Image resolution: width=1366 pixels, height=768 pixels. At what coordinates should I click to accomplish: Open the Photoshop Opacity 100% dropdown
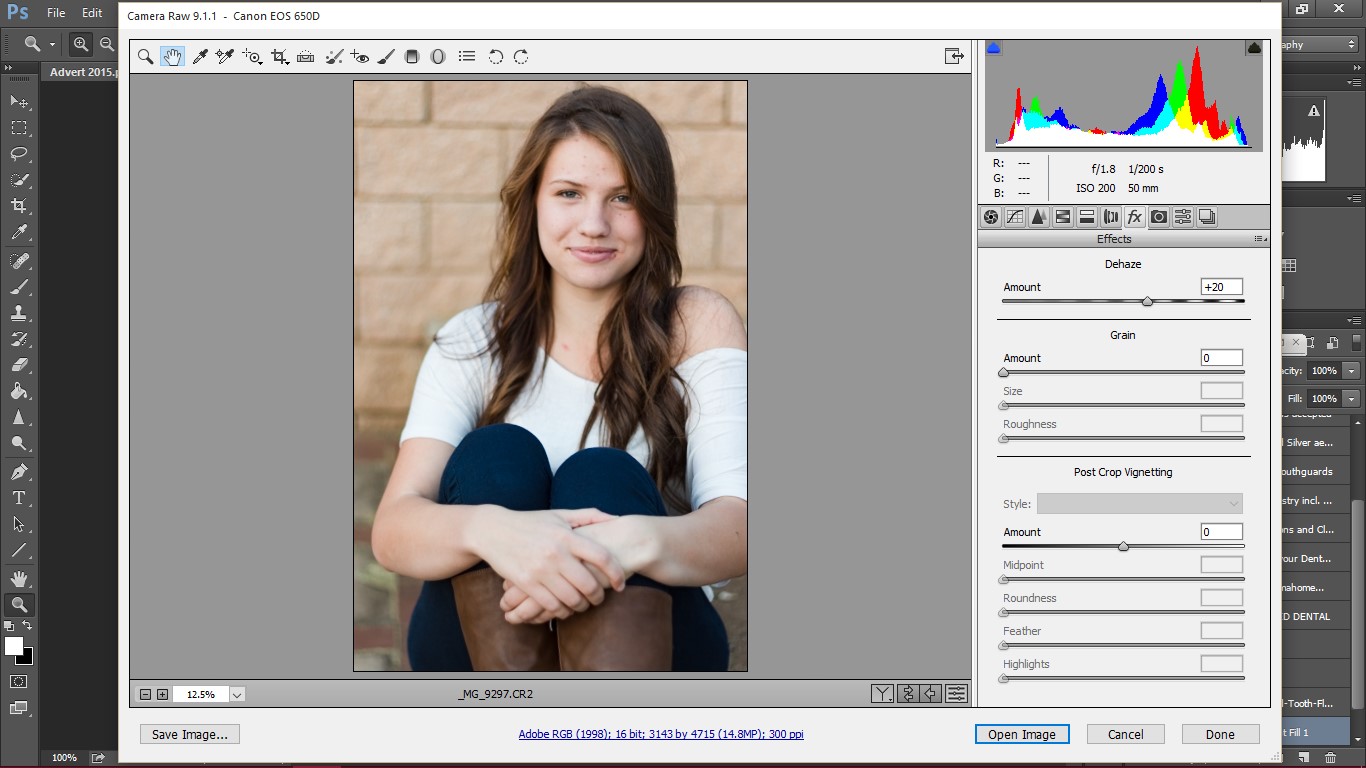pyautogui.click(x=1352, y=370)
